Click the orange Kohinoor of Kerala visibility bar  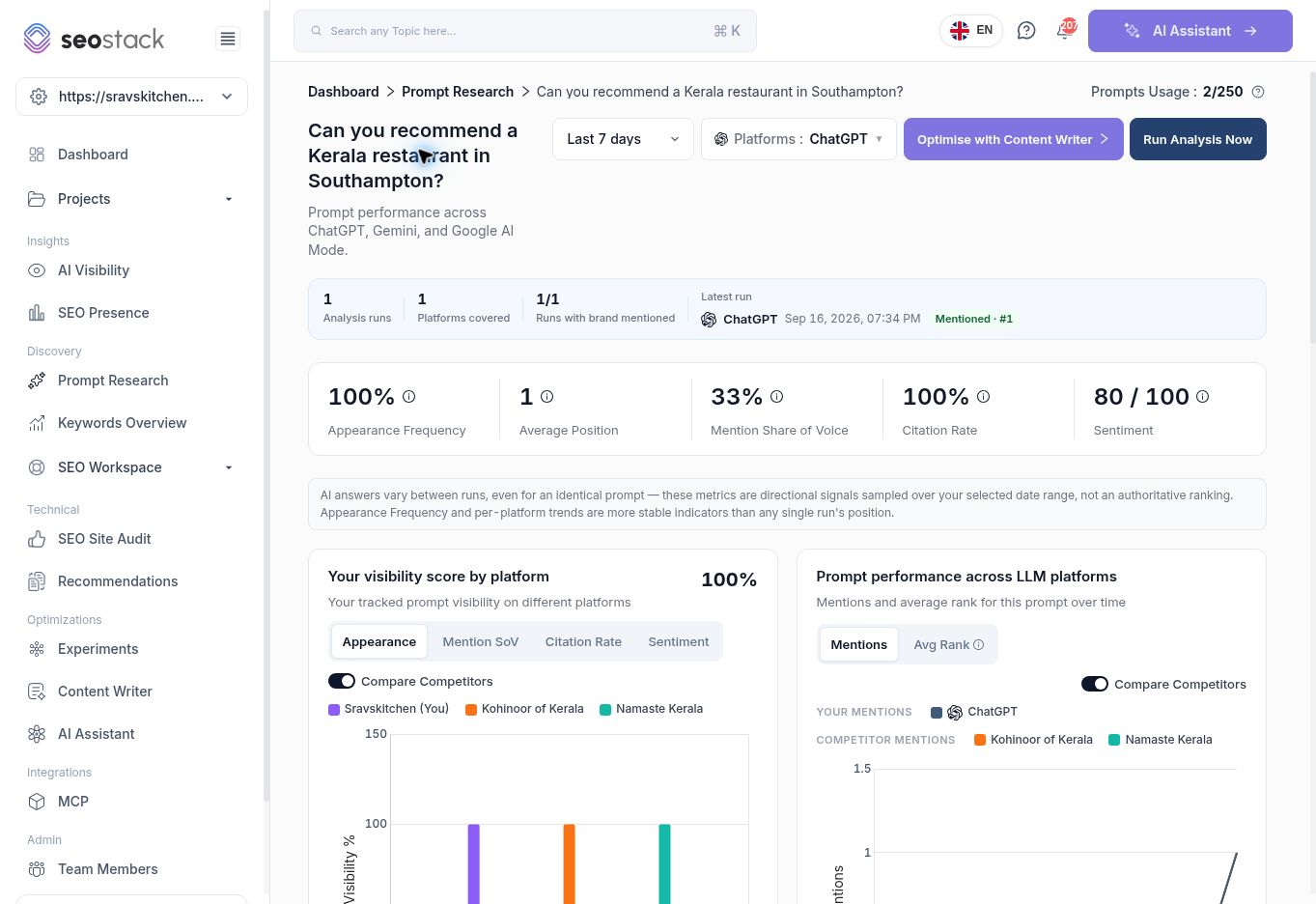tap(570, 864)
